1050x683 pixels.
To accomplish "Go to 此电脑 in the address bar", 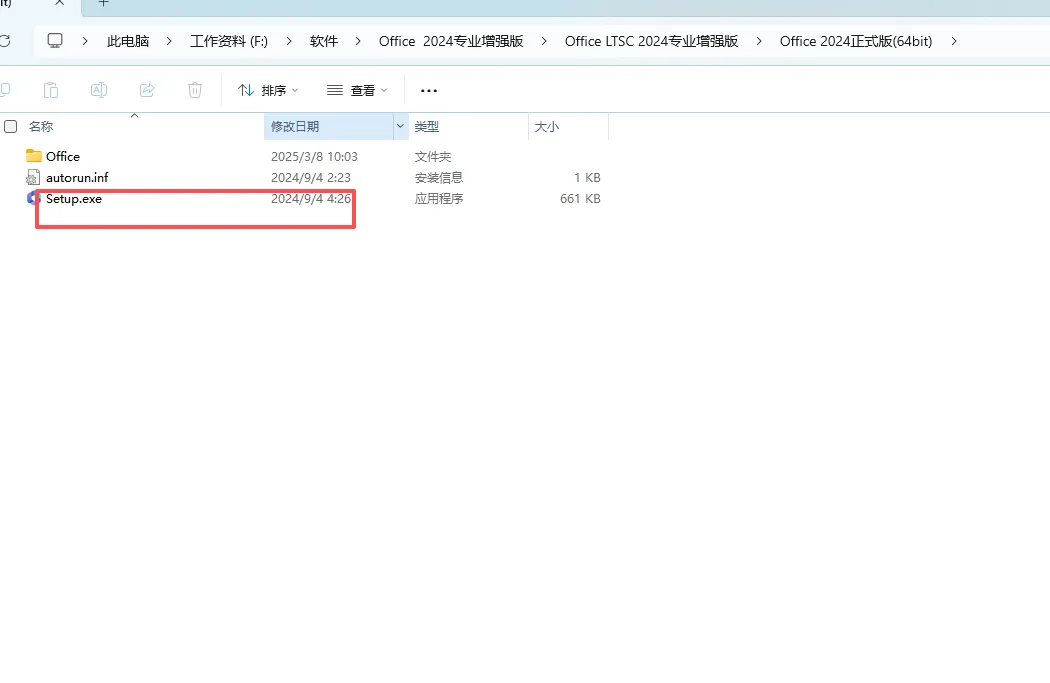I will [x=128, y=42].
